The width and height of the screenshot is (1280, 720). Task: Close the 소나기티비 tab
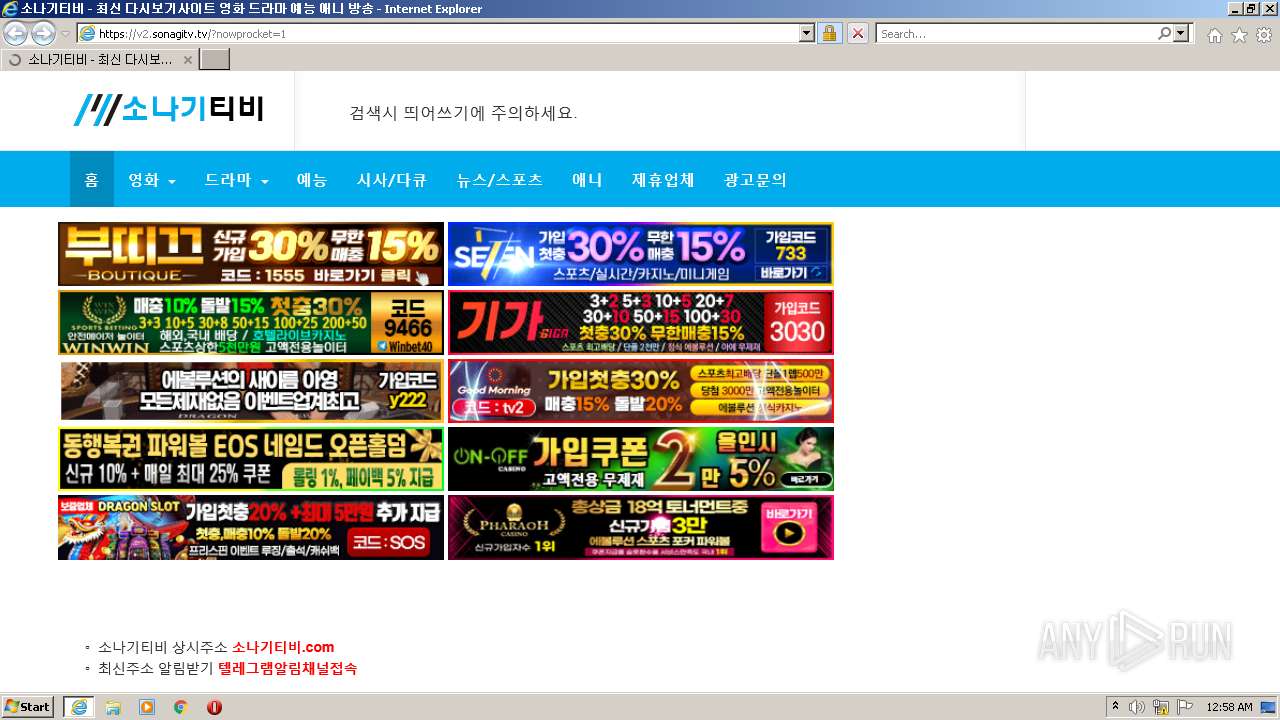[188, 60]
